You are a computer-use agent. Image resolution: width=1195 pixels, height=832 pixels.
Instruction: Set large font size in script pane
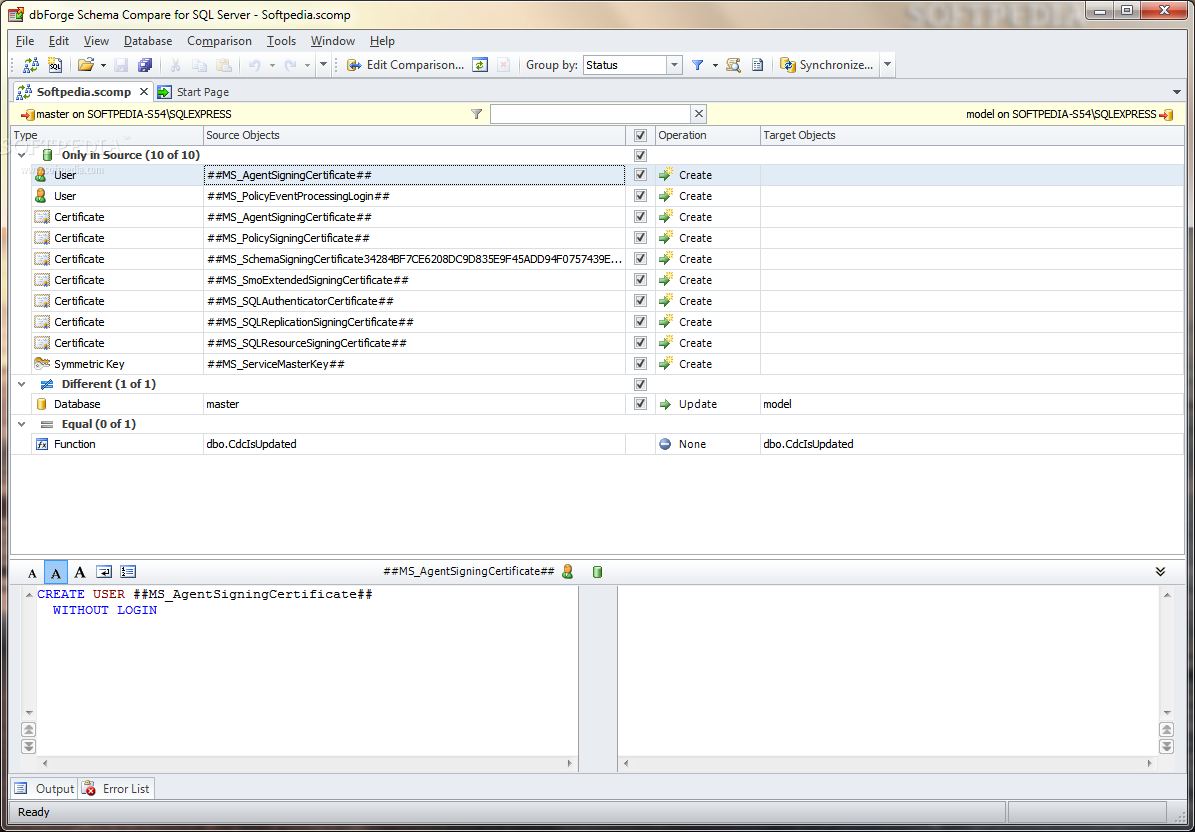click(80, 572)
